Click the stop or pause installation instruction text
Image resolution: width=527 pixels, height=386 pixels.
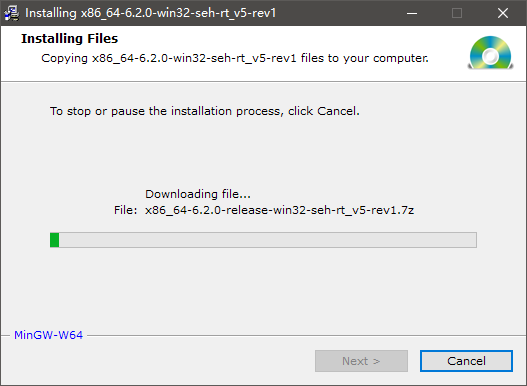[x=205, y=111]
